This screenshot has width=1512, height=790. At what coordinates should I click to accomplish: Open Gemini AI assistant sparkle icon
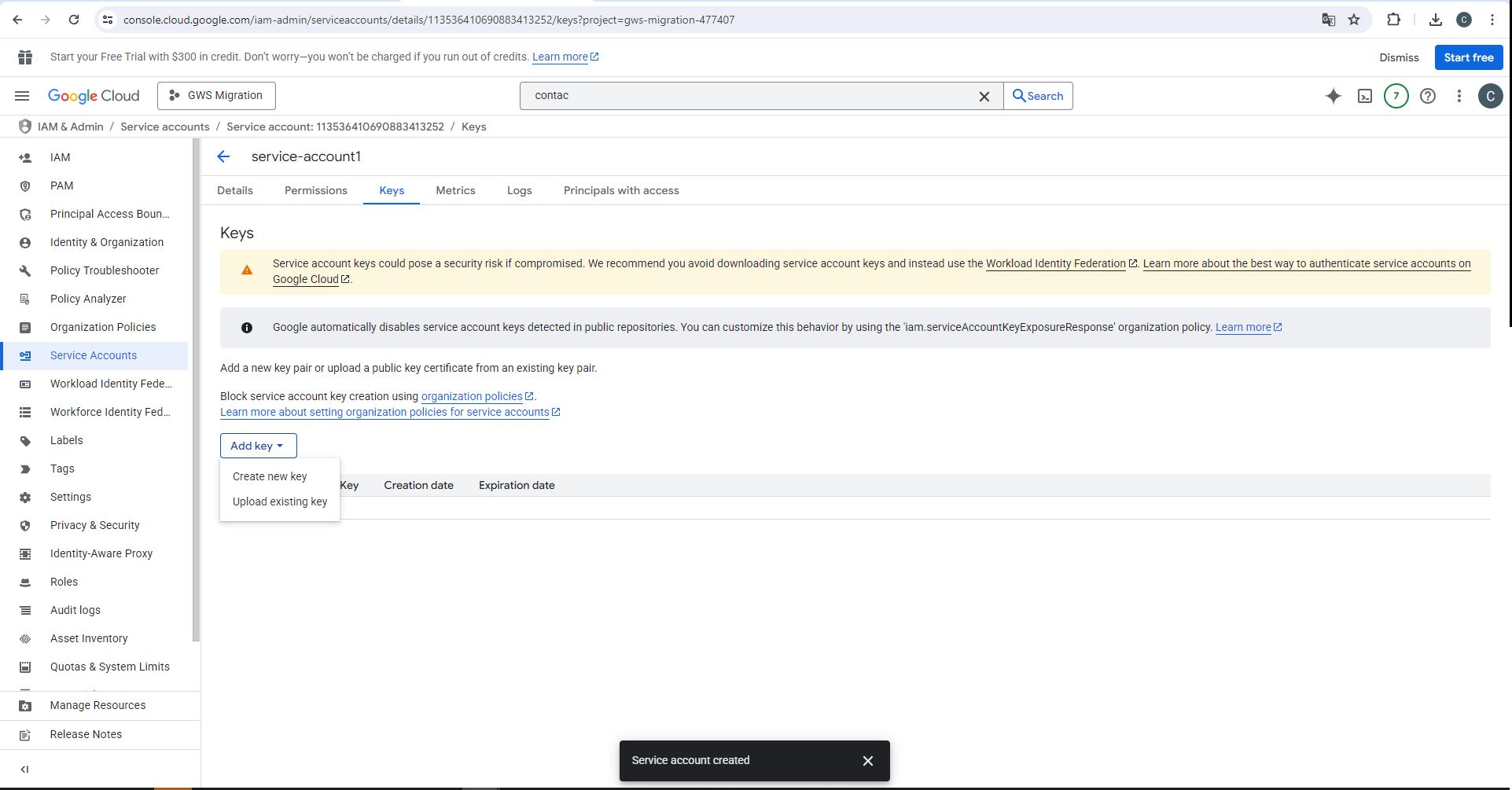(x=1333, y=96)
